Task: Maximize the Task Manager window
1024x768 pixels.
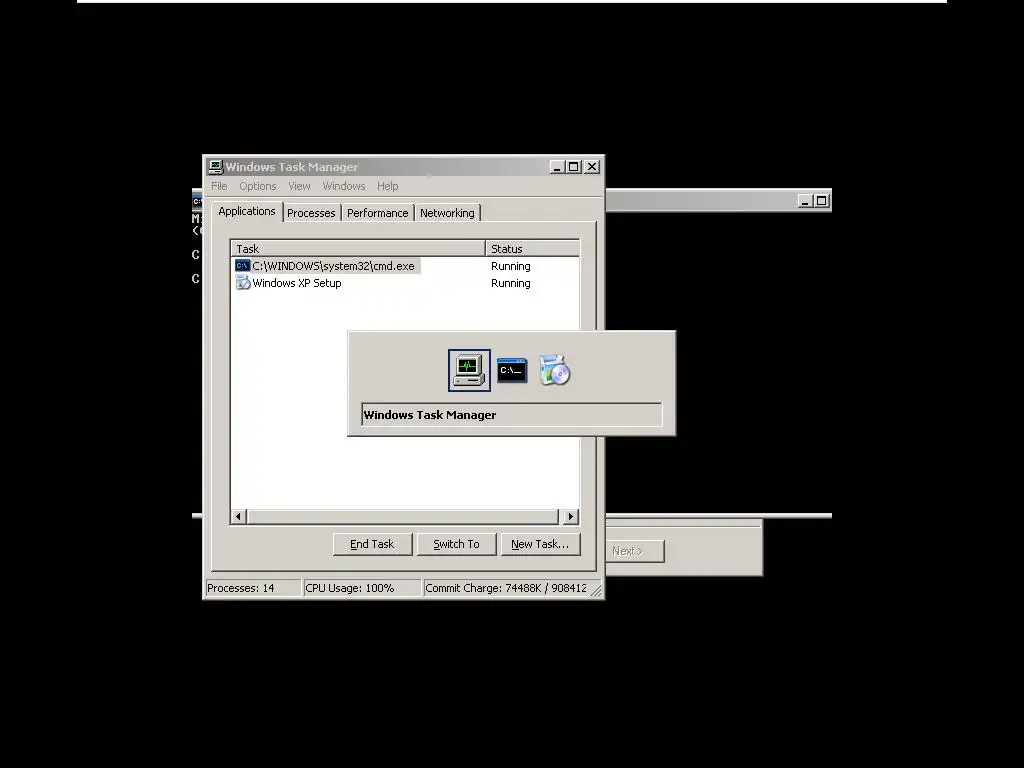Action: click(573, 167)
